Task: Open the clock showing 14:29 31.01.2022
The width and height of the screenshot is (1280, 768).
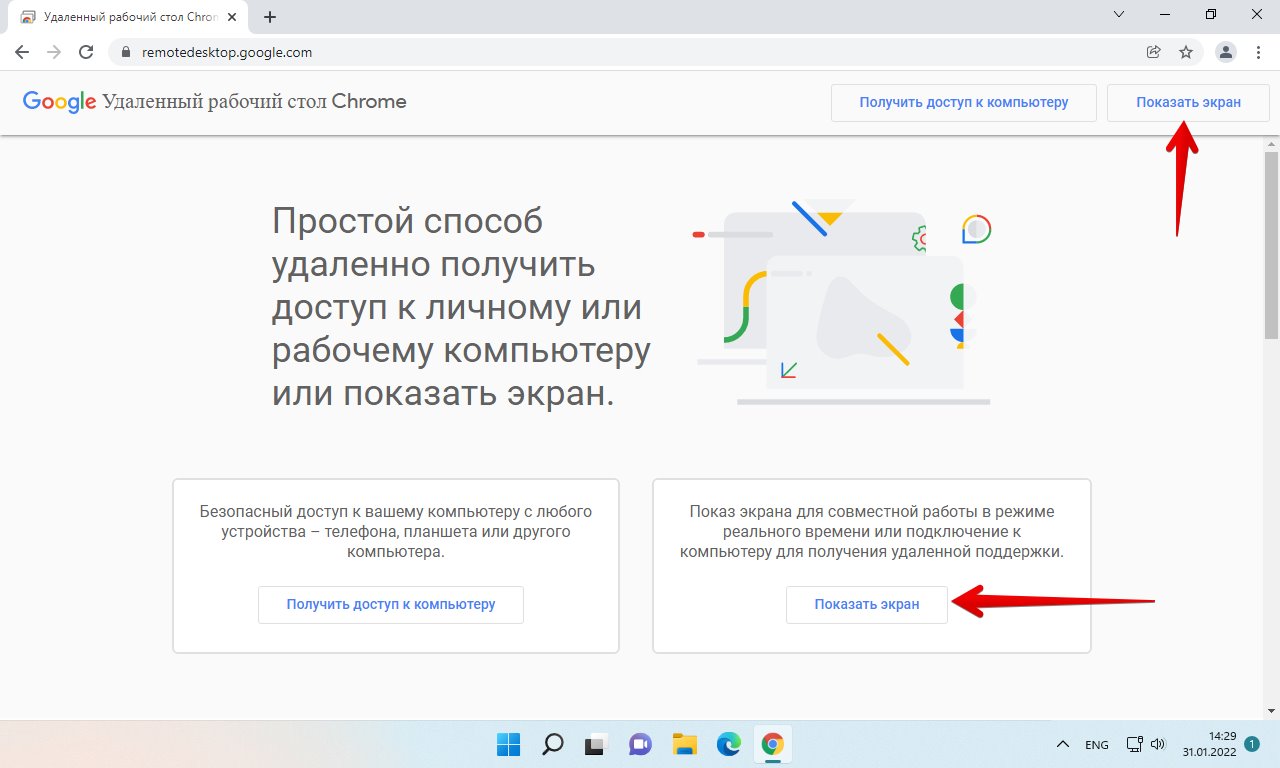Action: [1208, 744]
